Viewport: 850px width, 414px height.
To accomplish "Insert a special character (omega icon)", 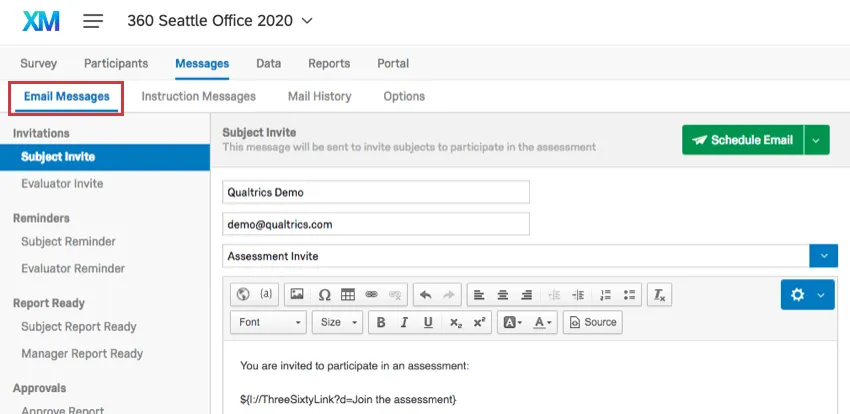I will 324,295.
